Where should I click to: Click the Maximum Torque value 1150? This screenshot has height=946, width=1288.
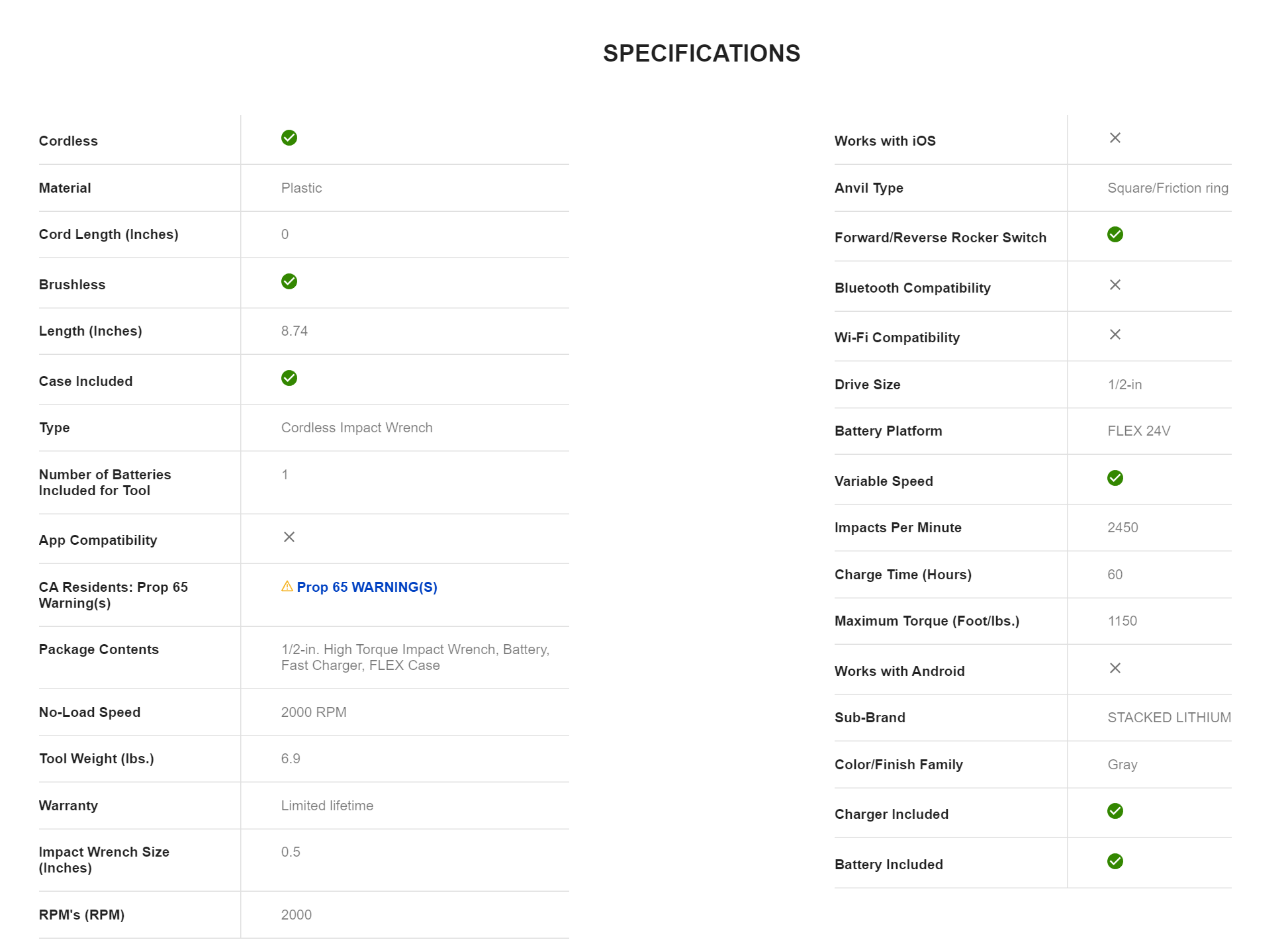point(1123,621)
